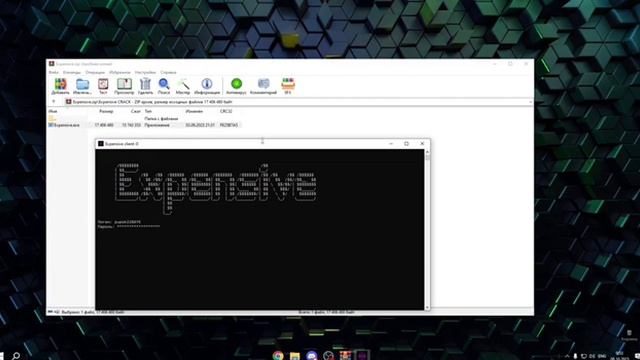Image resolution: width=640 pixels, height=360 pixels.
Task: Close the Expensive client console window
Action: tap(422, 144)
